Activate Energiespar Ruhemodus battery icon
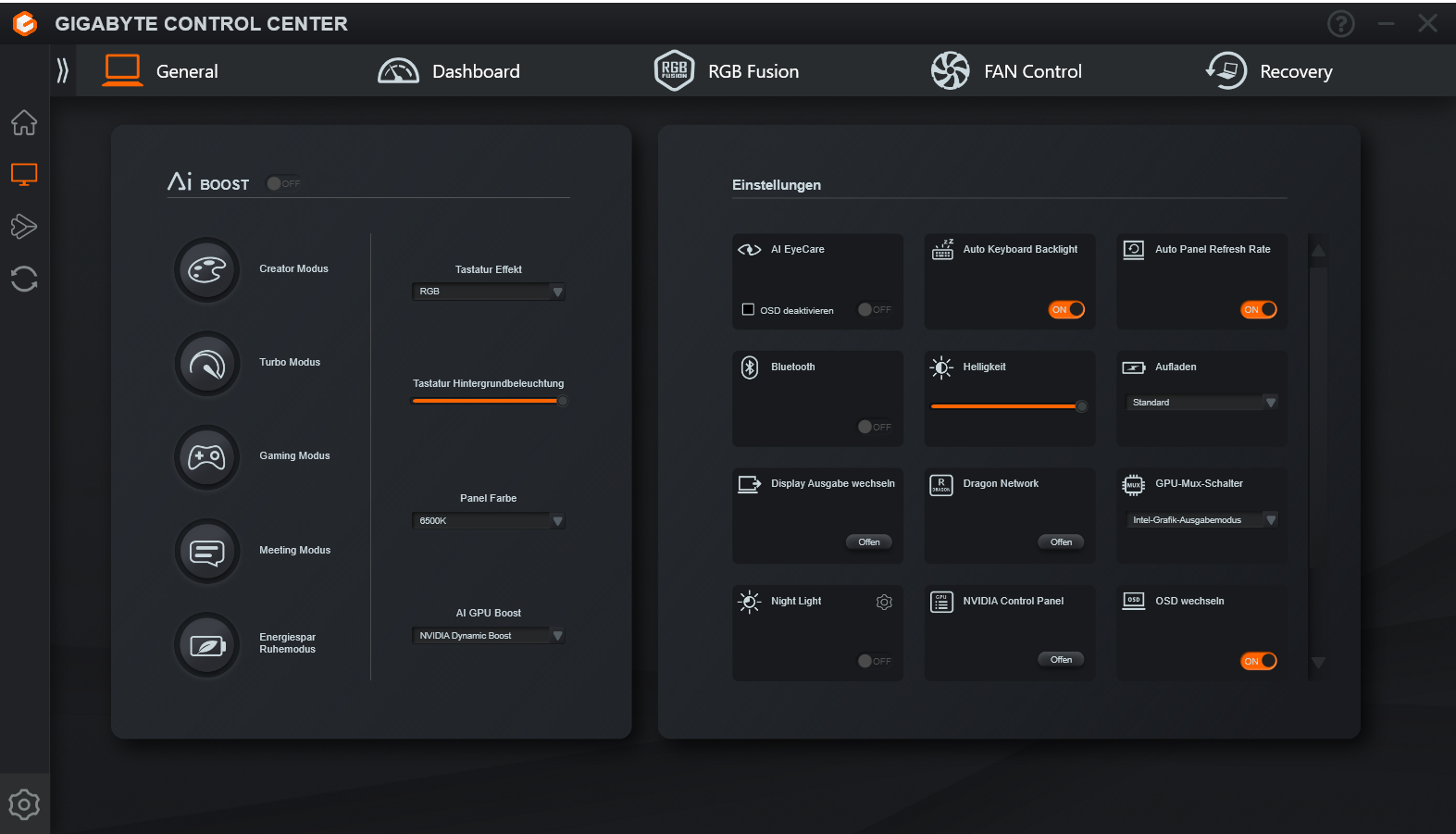1456x834 pixels. click(207, 645)
